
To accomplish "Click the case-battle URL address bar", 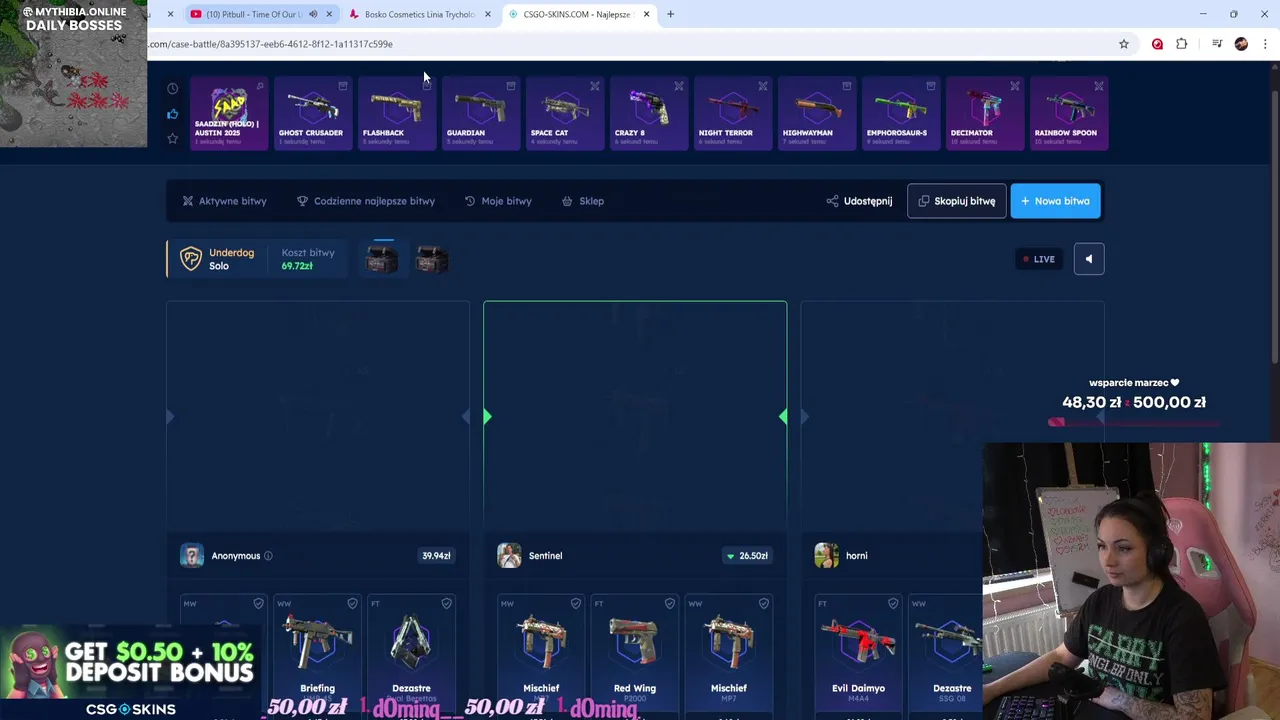I will 630,44.
